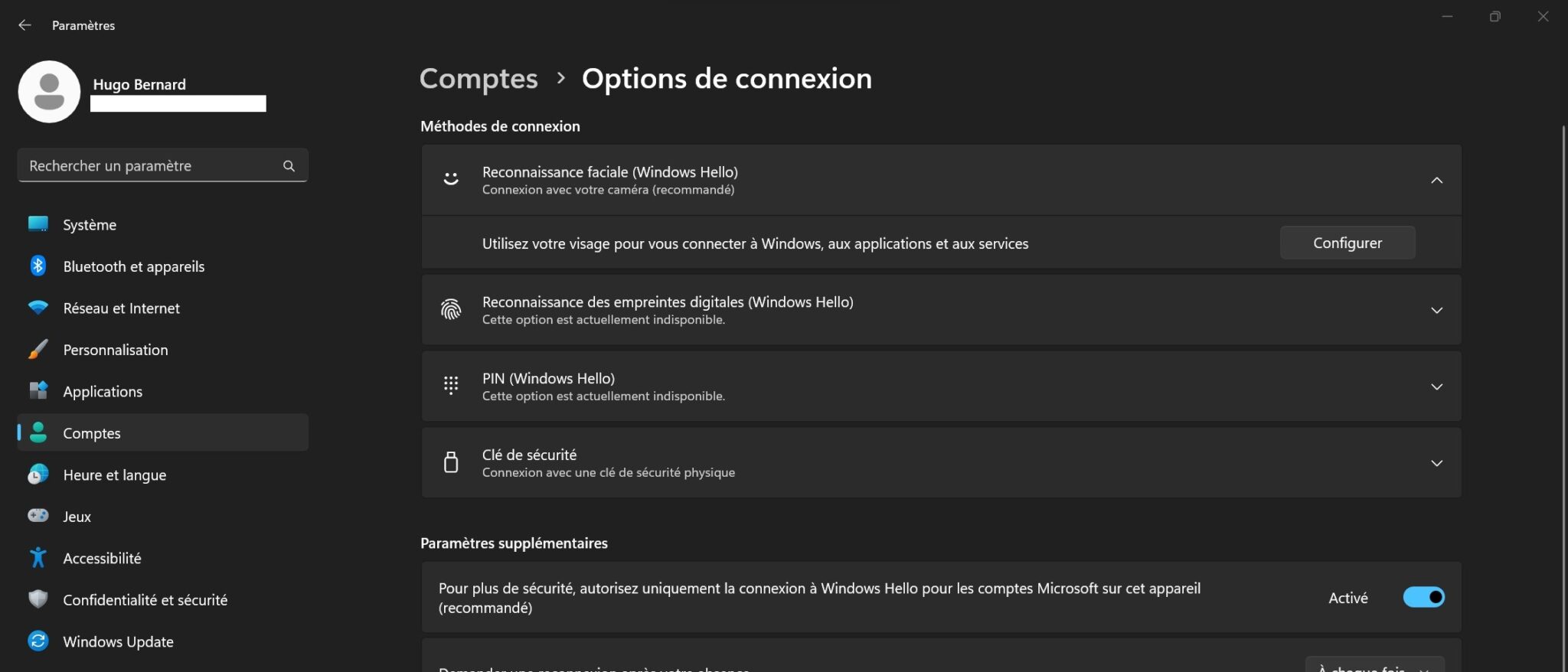Select the facial recognition smiley icon
The image size is (1568, 672).
click(x=451, y=179)
